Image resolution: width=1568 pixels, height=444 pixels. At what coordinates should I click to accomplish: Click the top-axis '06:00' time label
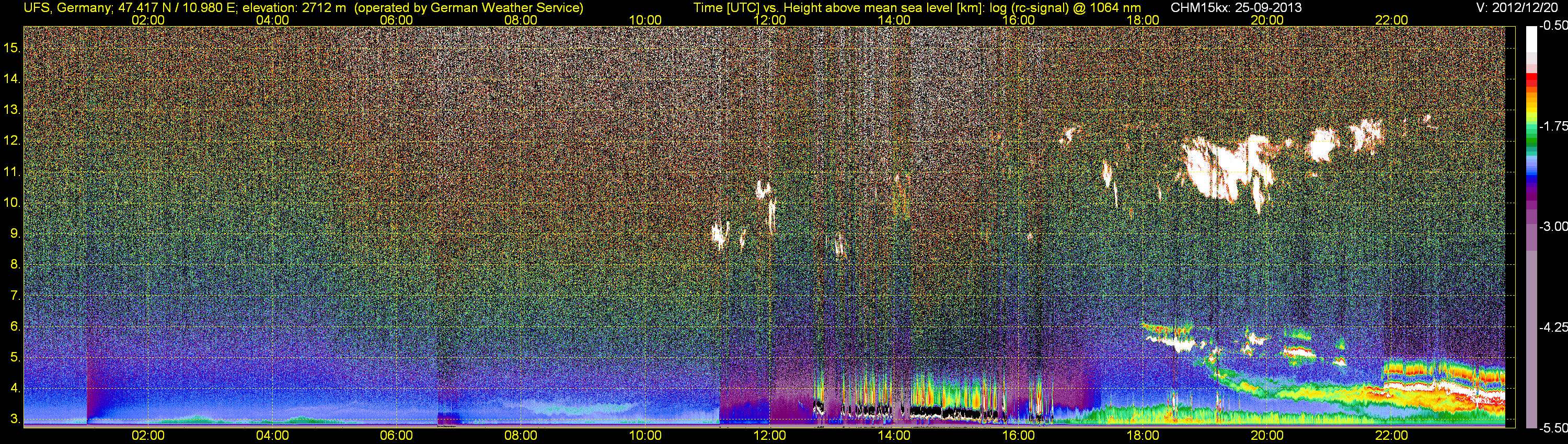click(396, 20)
